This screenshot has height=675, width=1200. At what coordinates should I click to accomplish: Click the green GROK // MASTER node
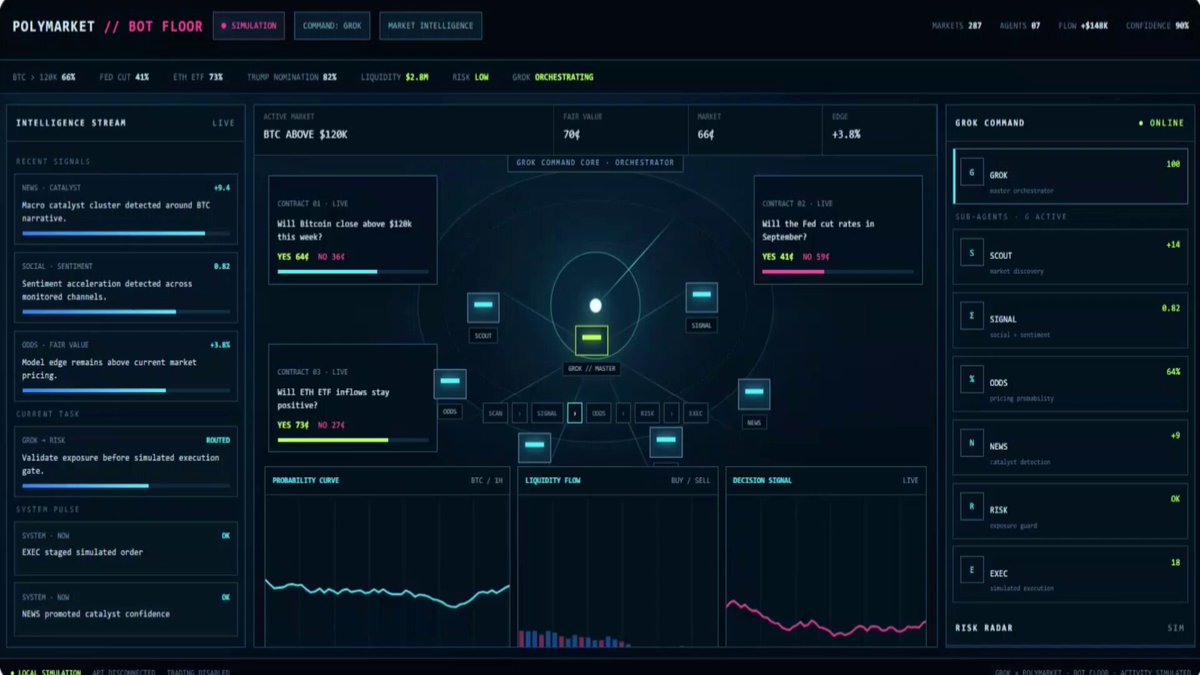tap(591, 340)
